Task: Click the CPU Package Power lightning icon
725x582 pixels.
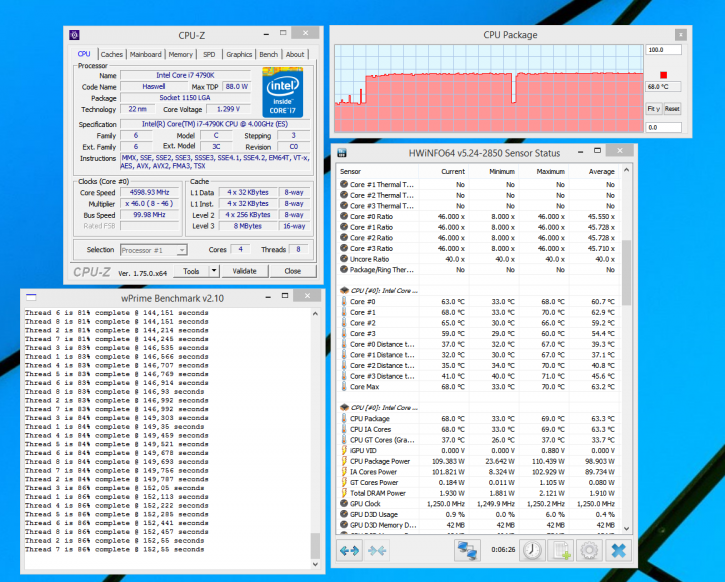Action: [x=344, y=461]
